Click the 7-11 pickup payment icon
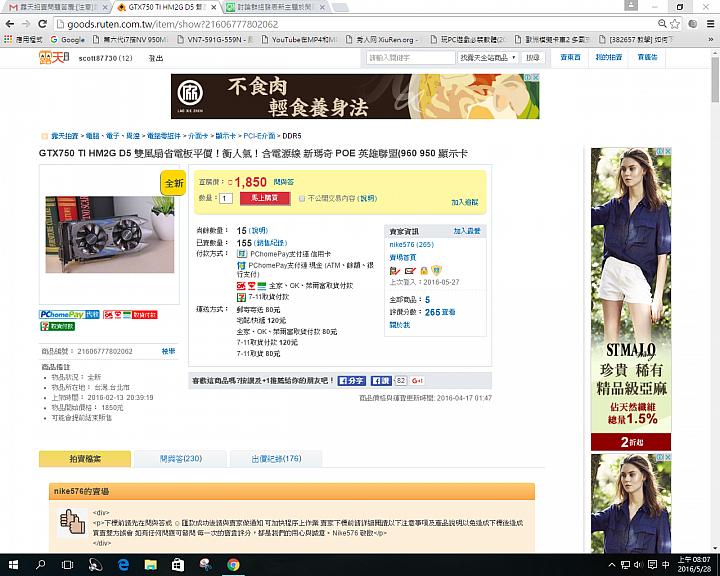 click(241, 297)
